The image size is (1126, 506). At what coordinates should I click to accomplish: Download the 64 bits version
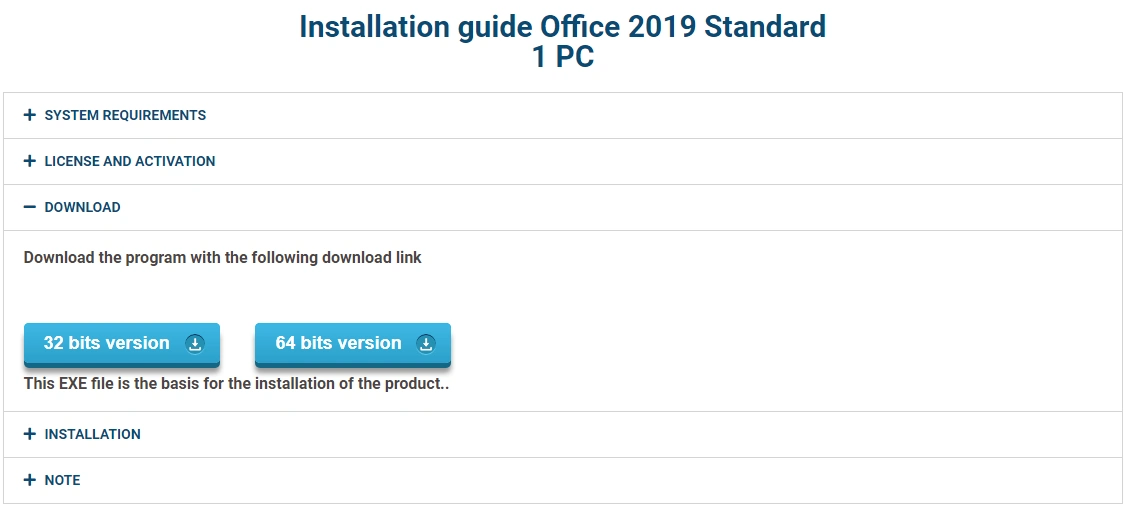(338, 344)
